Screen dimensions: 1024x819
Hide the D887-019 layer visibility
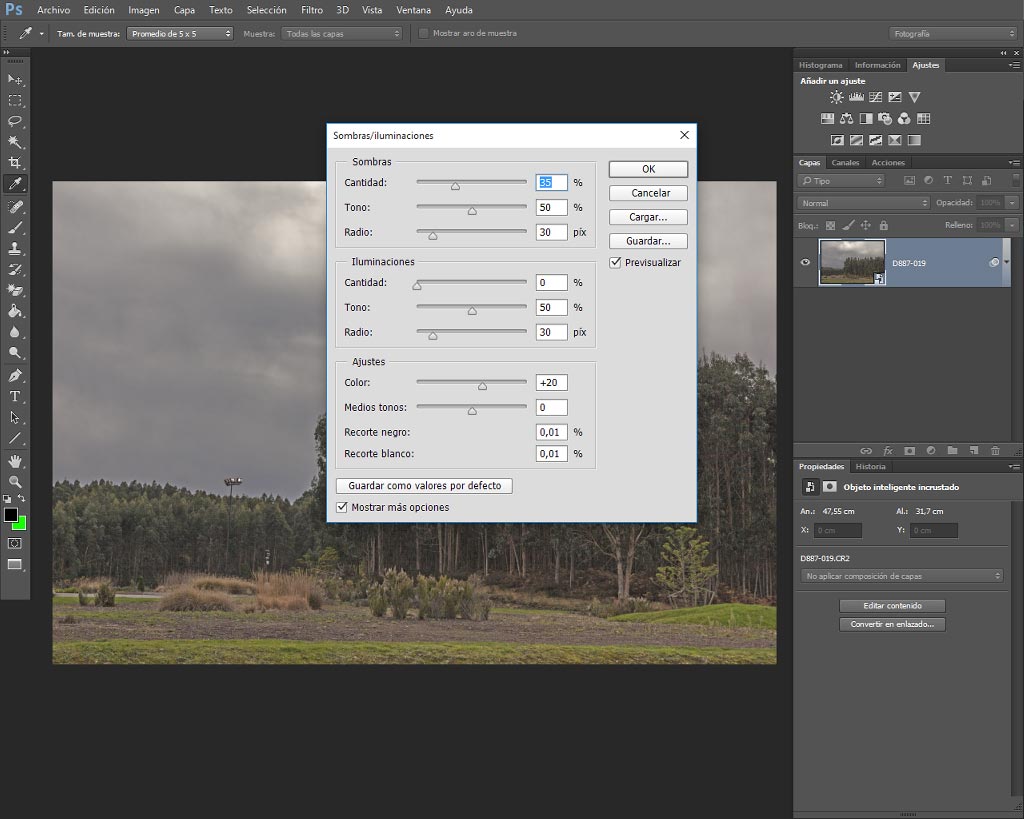[805, 263]
